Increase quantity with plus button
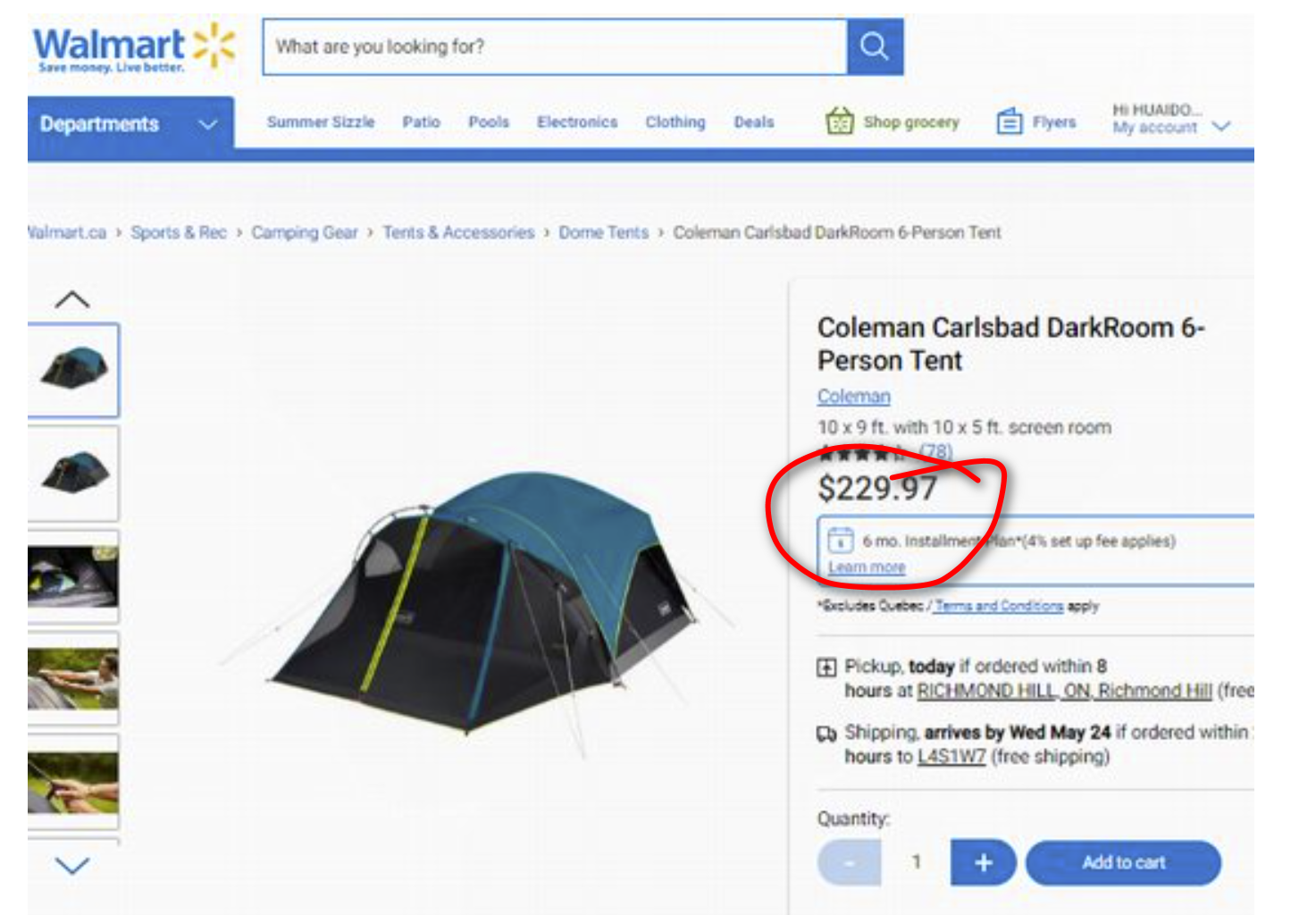The width and height of the screenshot is (1316, 915). tap(983, 862)
